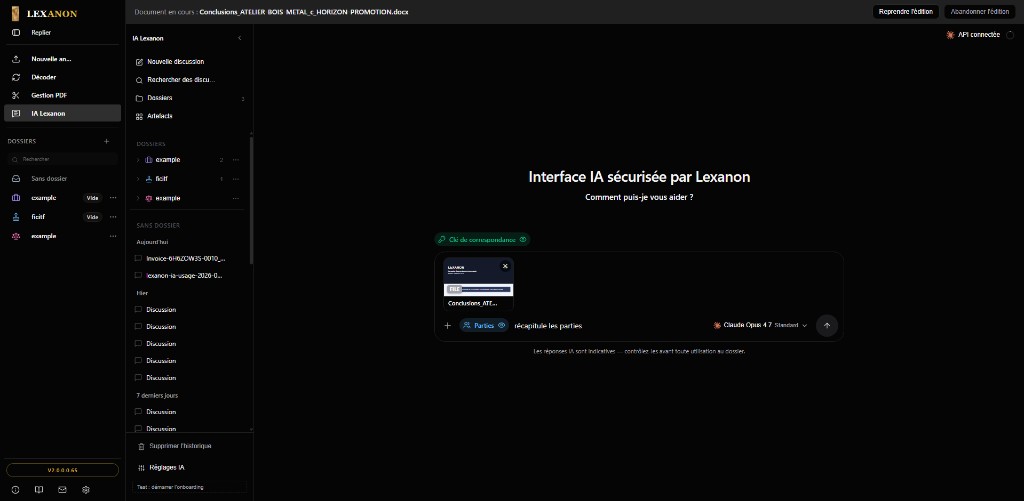Screen dimensions: 1024x501
Task: Open the mail contact icon
Action: 62,489
